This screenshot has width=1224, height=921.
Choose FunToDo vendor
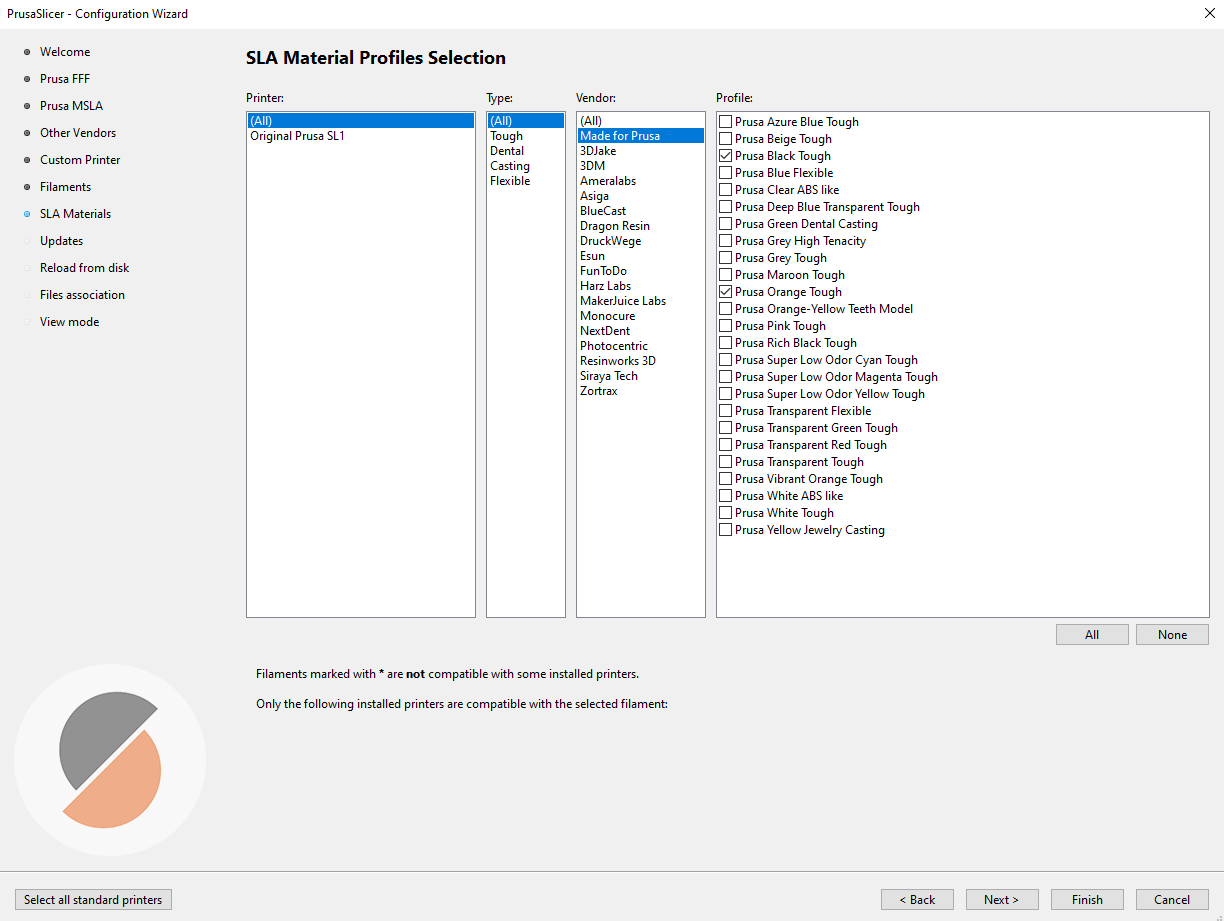click(x=641, y=271)
